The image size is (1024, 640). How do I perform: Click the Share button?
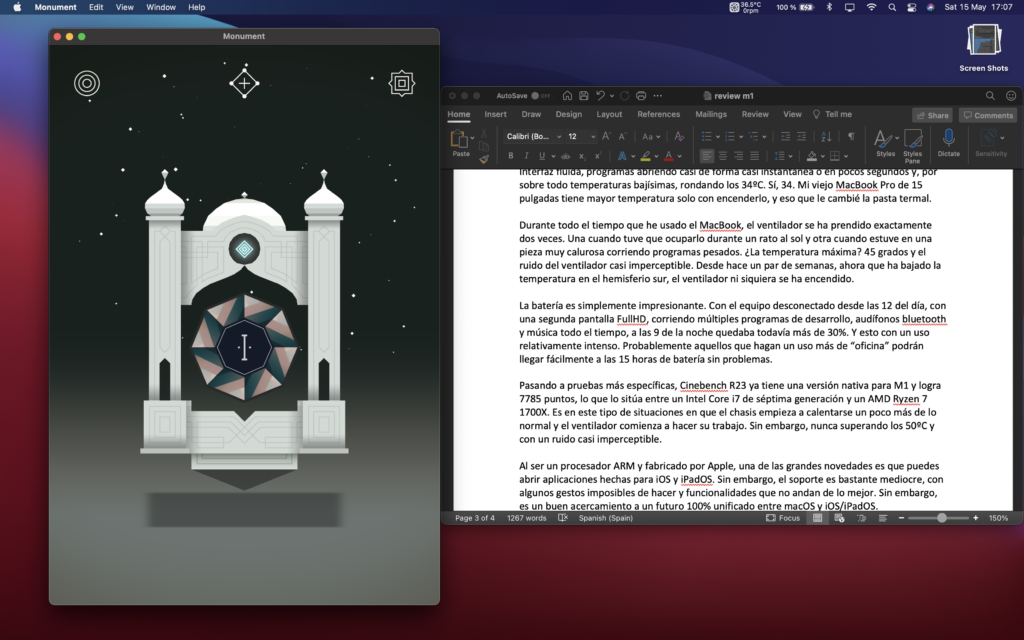[x=932, y=115]
